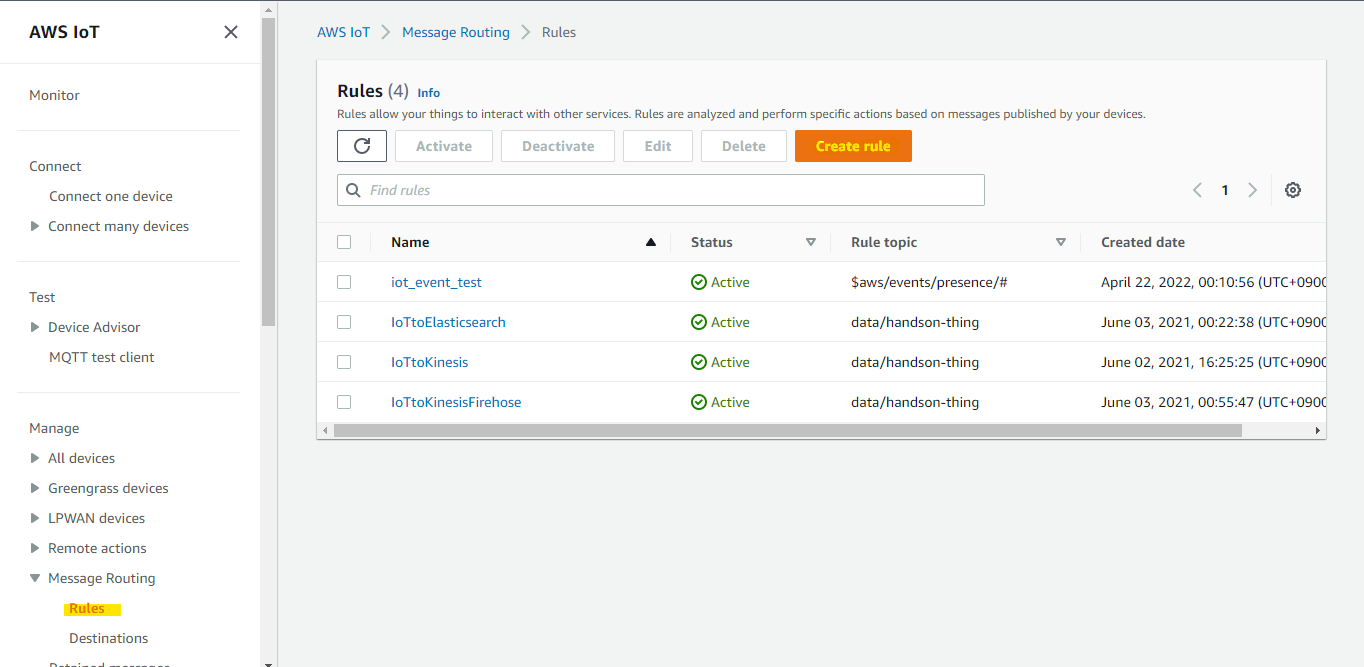Check the IoTtoKinesisFirehose rule checkbox
1364x667 pixels.
coord(344,402)
